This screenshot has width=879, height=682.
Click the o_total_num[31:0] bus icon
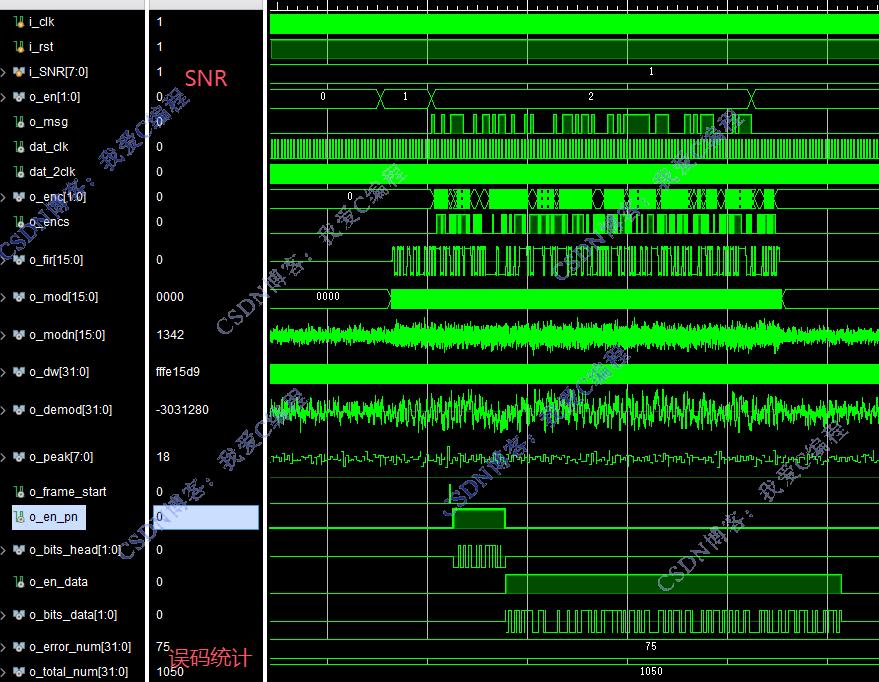click(x=19, y=671)
